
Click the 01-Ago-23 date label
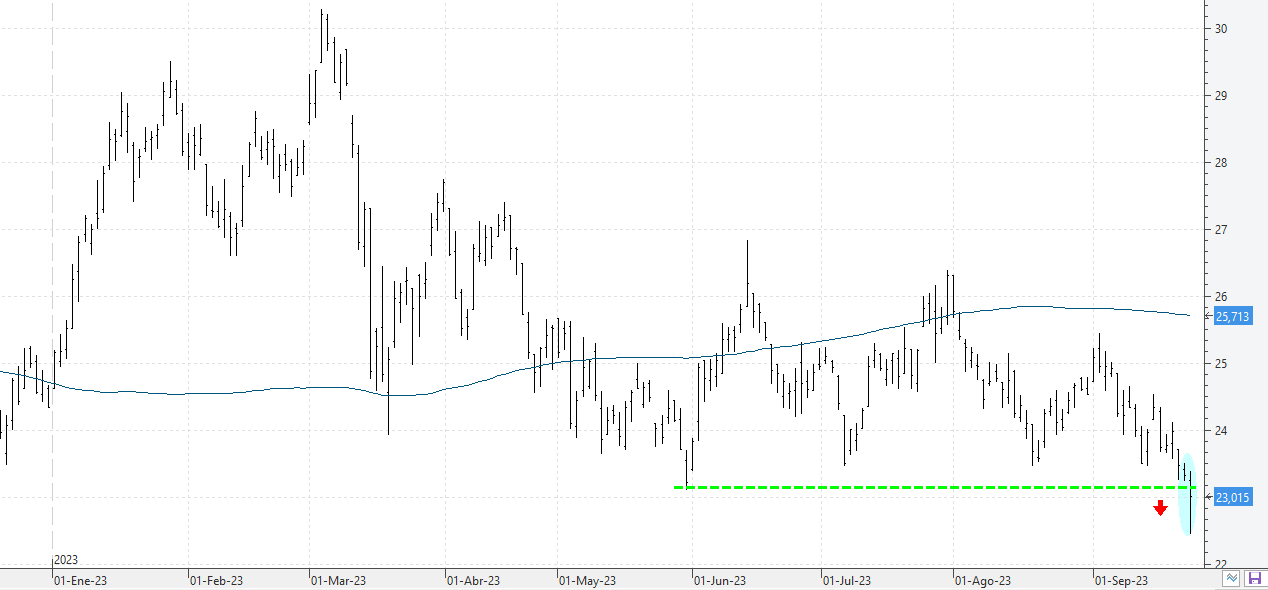point(982,580)
